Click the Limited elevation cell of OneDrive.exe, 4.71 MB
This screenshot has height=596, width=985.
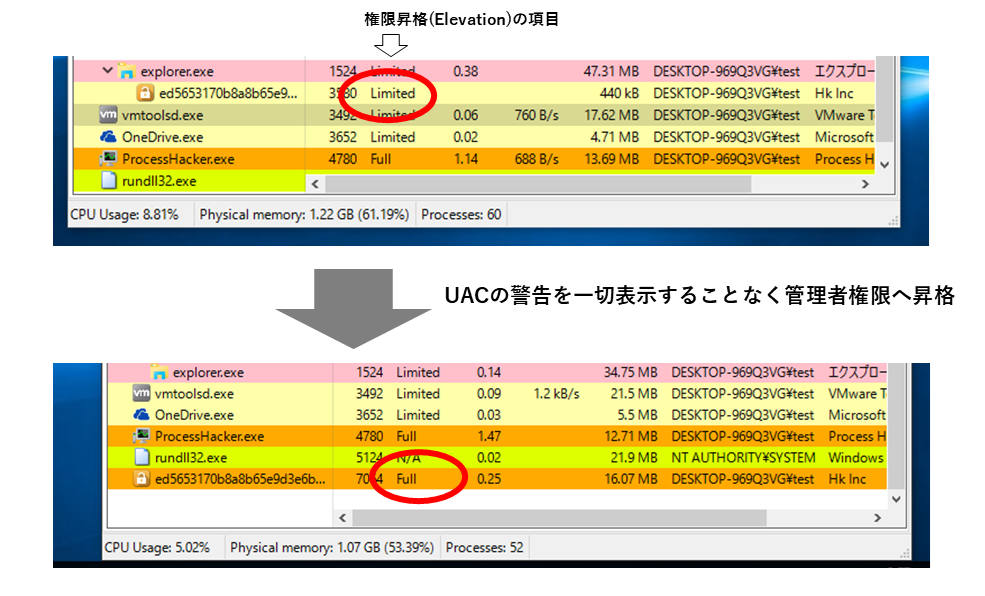(392, 137)
